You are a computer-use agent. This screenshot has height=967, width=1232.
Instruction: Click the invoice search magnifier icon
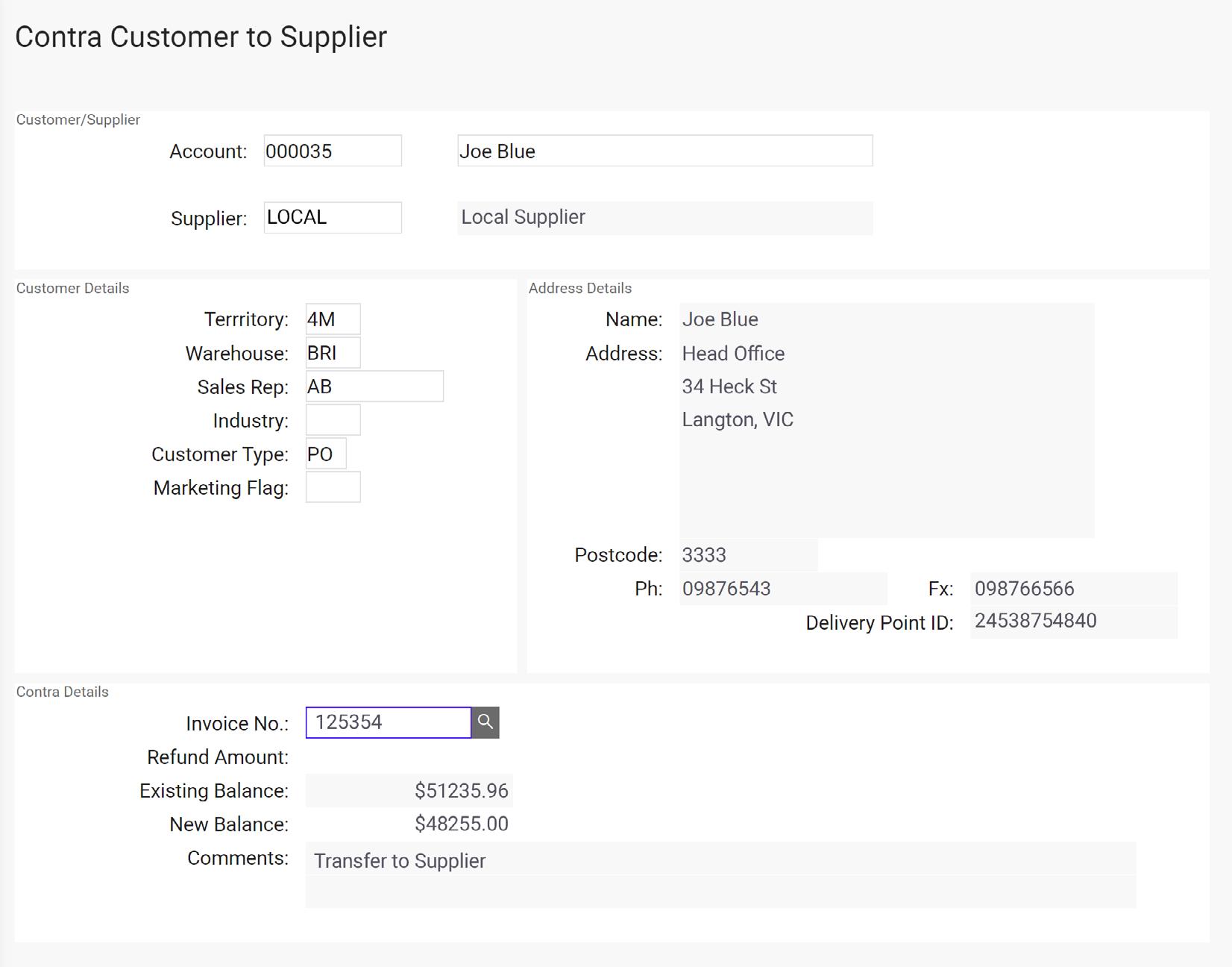tap(485, 722)
